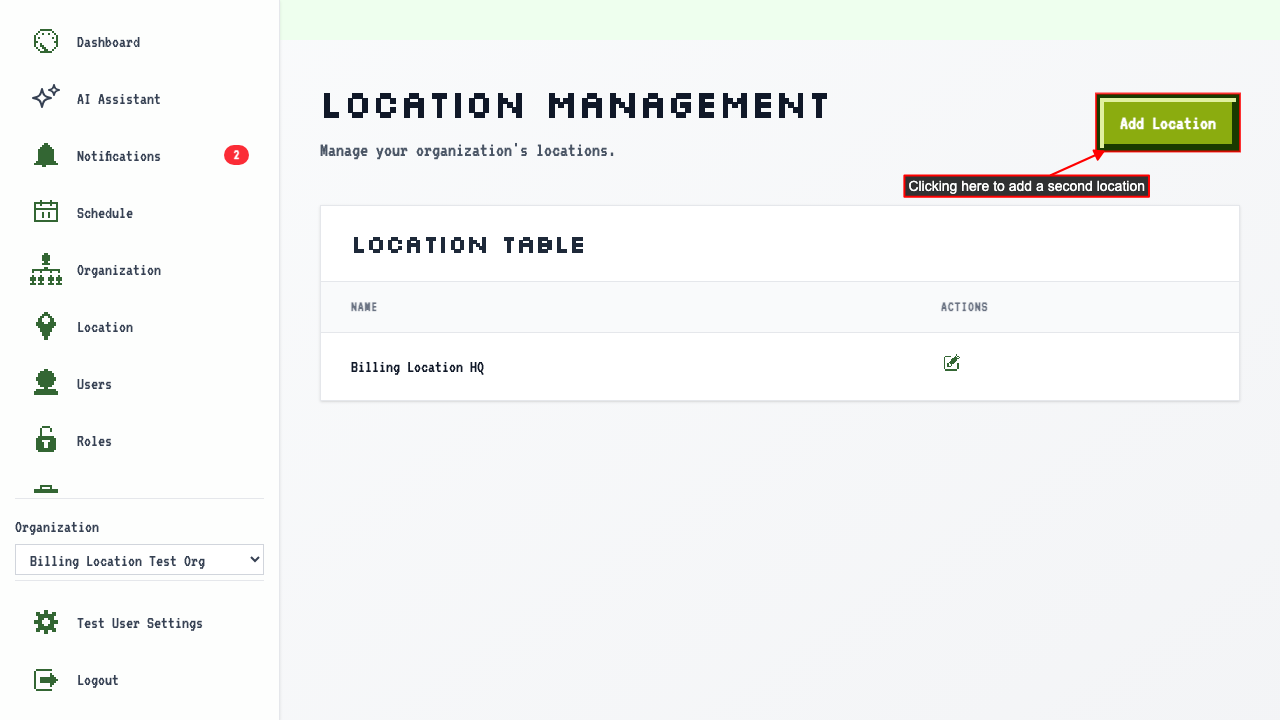Edit Billing Location HQ row icon
Screen dimensions: 1280x720
click(x=952, y=363)
